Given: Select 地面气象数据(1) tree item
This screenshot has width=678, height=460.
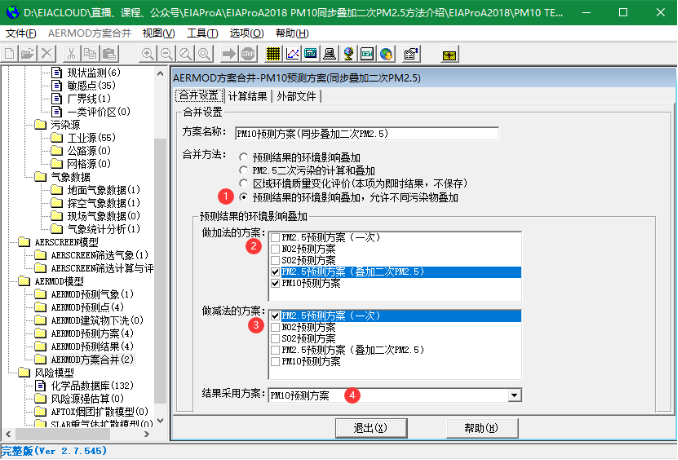Looking at the screenshot, I should coord(104,190).
